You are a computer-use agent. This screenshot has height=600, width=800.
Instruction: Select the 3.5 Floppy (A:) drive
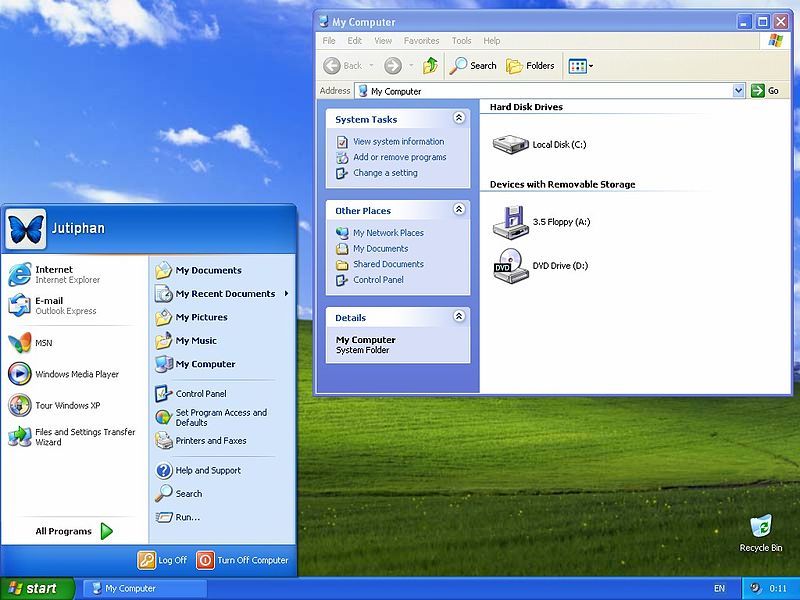click(x=541, y=222)
